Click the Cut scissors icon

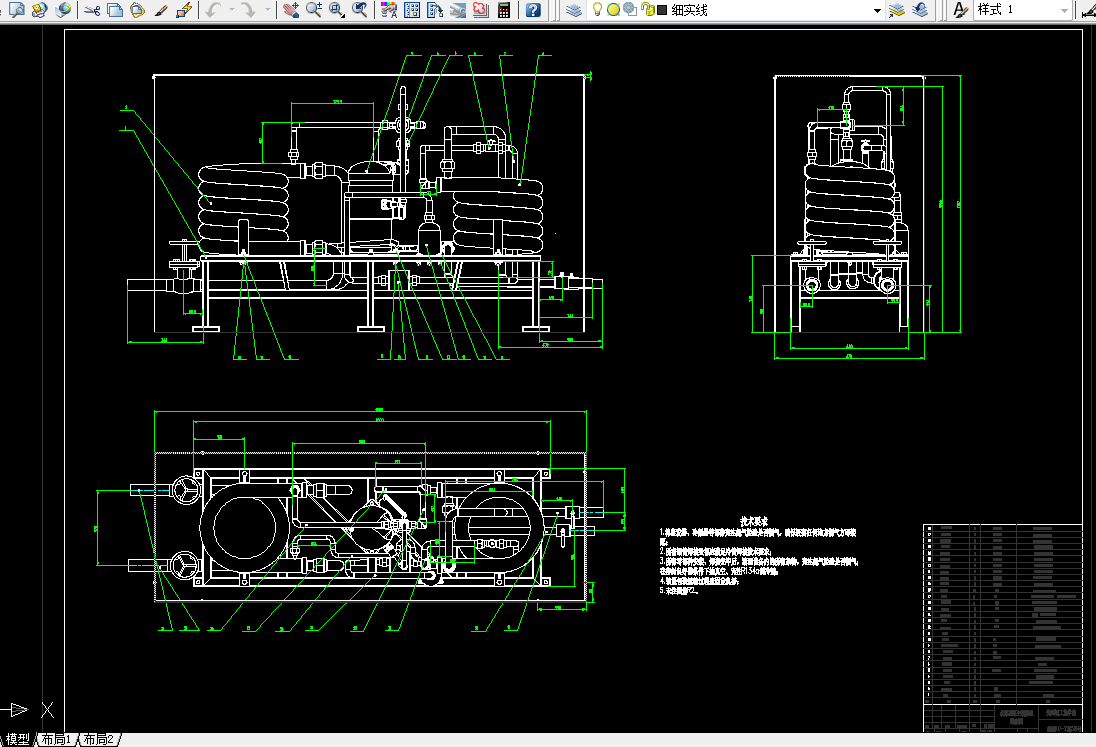[x=92, y=10]
